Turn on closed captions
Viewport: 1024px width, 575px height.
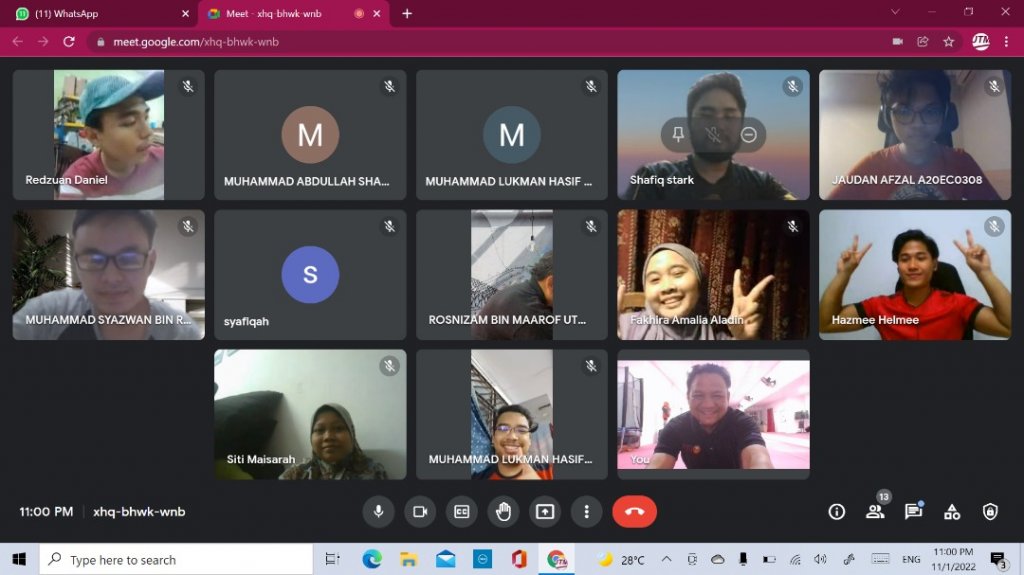(x=462, y=511)
